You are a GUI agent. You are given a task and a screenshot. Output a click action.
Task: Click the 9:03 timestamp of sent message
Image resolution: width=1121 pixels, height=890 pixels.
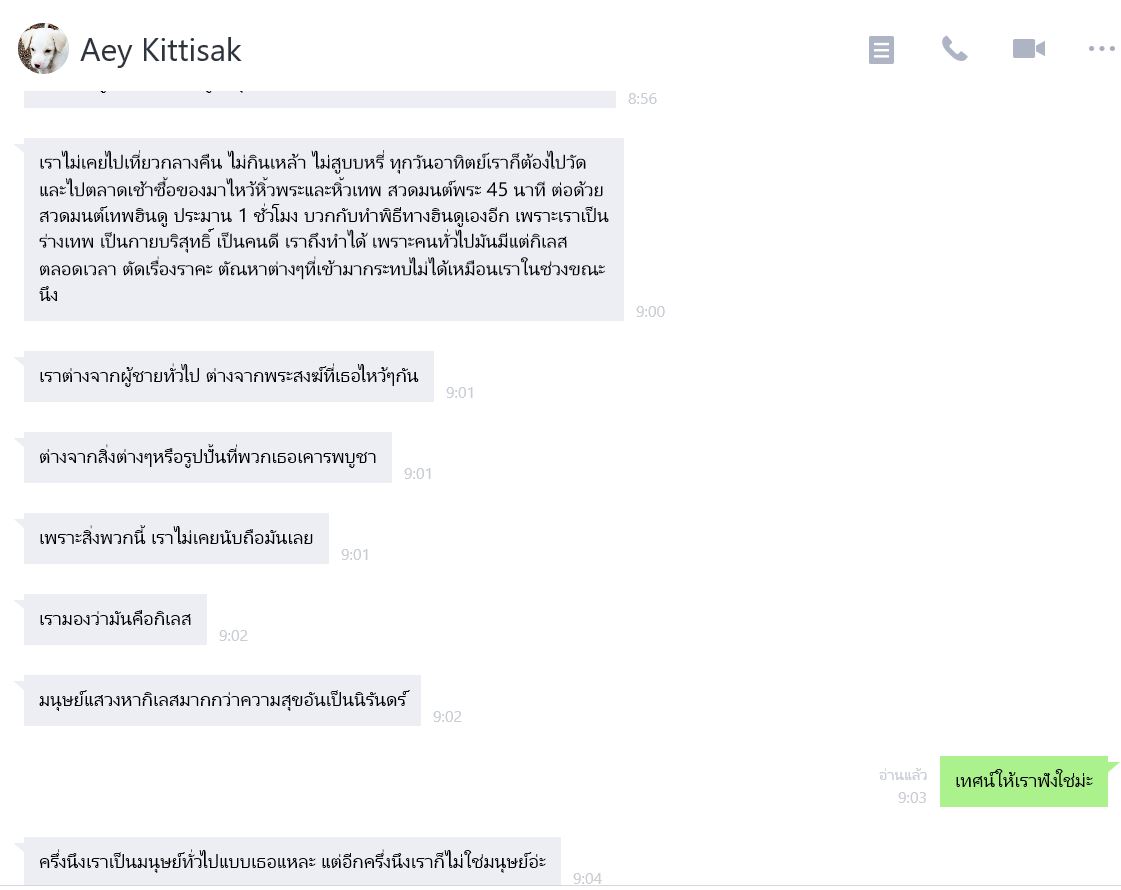click(x=912, y=798)
